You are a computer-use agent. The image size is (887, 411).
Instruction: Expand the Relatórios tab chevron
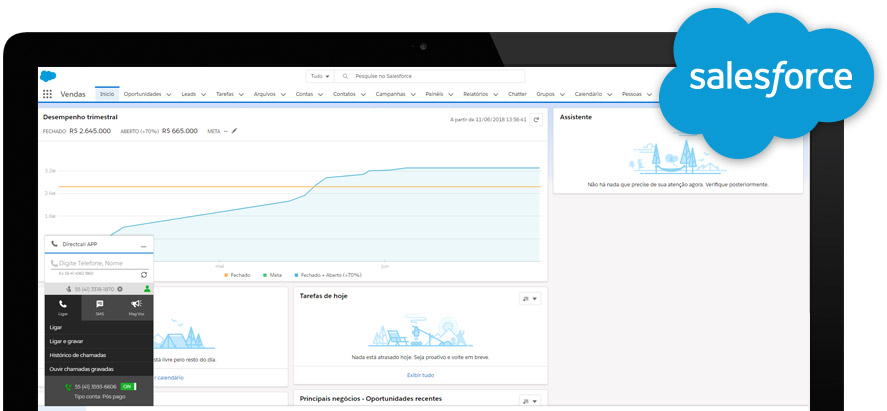[x=496, y=94]
